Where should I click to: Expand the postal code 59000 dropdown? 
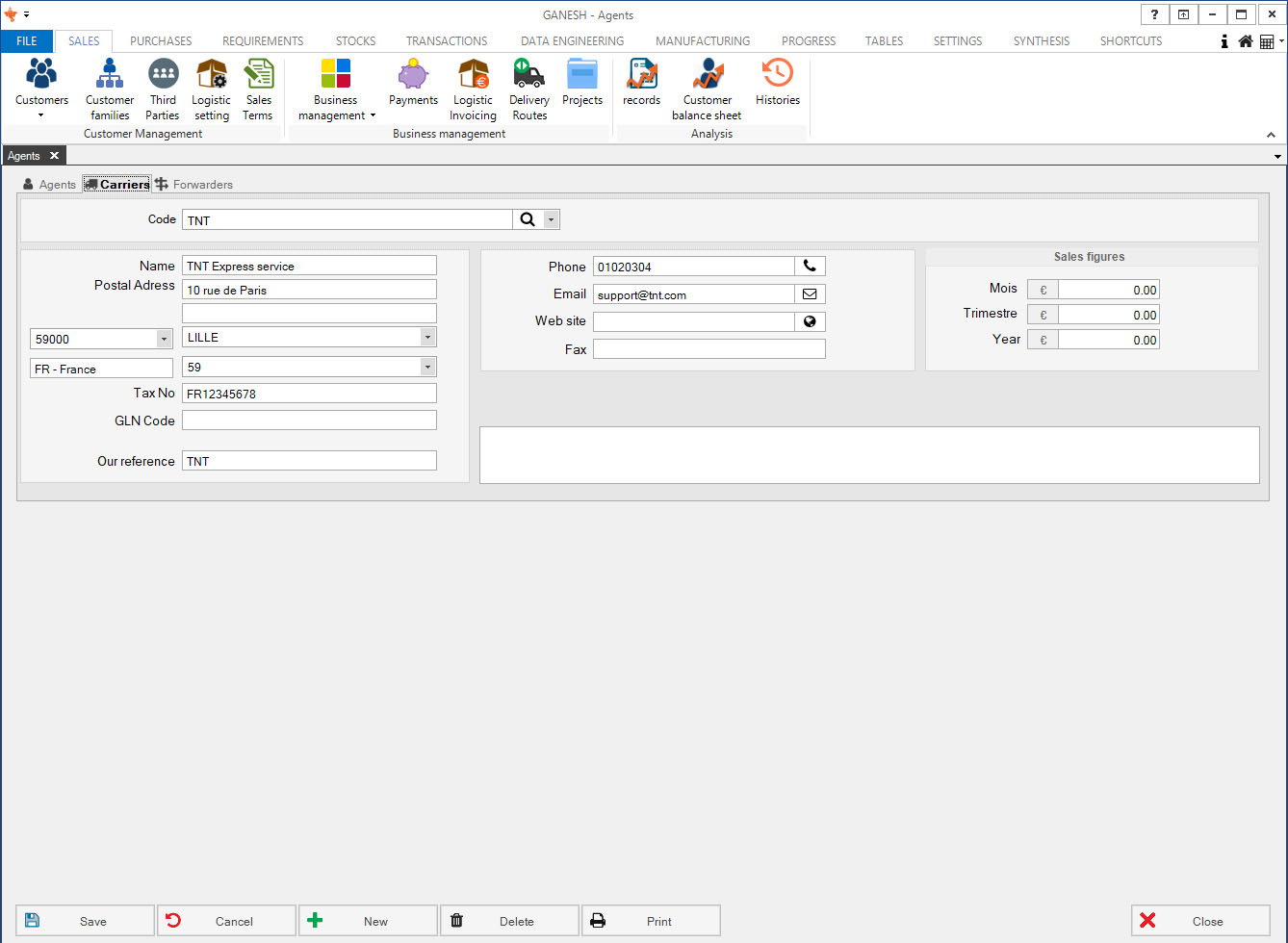tap(162, 339)
